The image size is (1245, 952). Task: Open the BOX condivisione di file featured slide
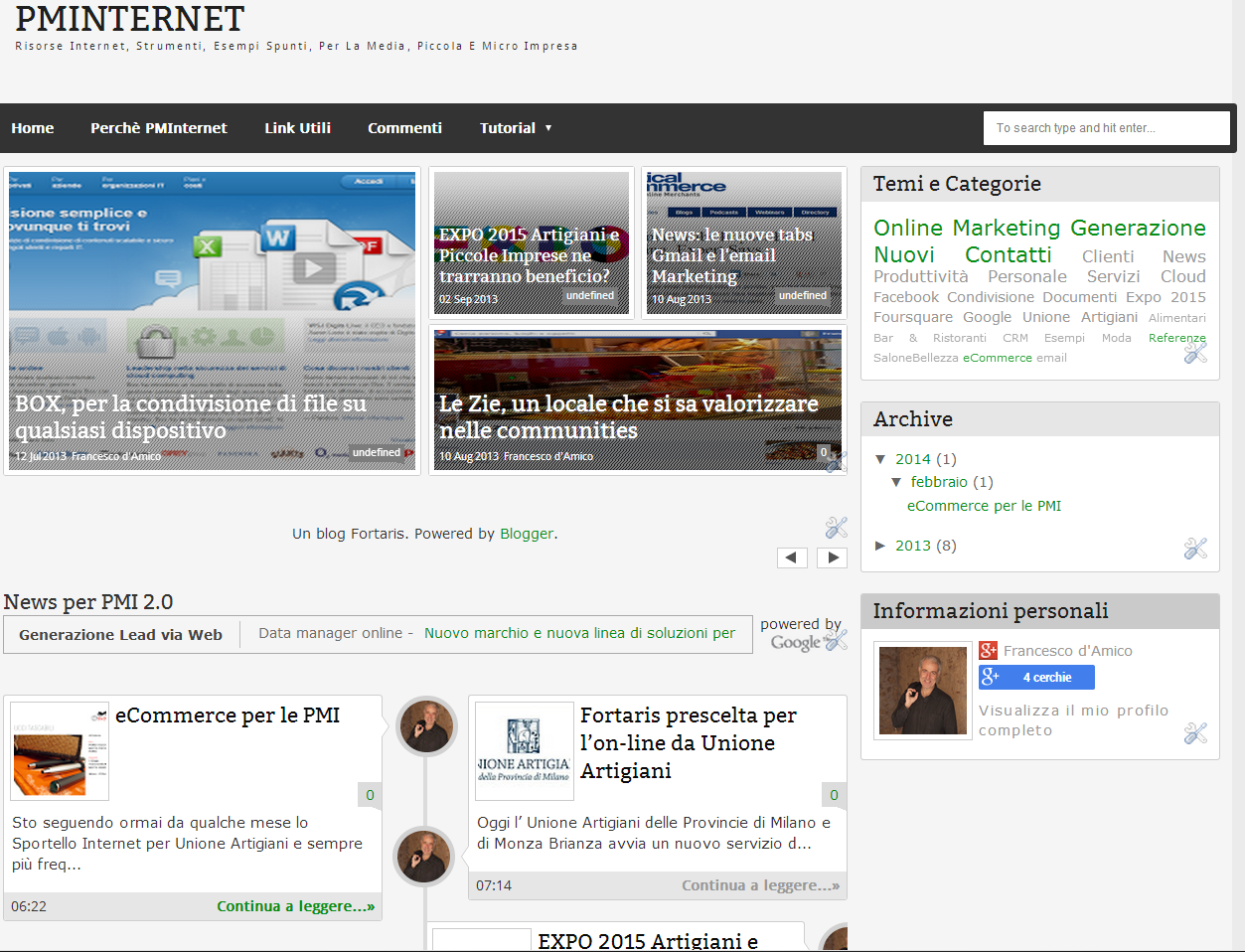(x=212, y=321)
